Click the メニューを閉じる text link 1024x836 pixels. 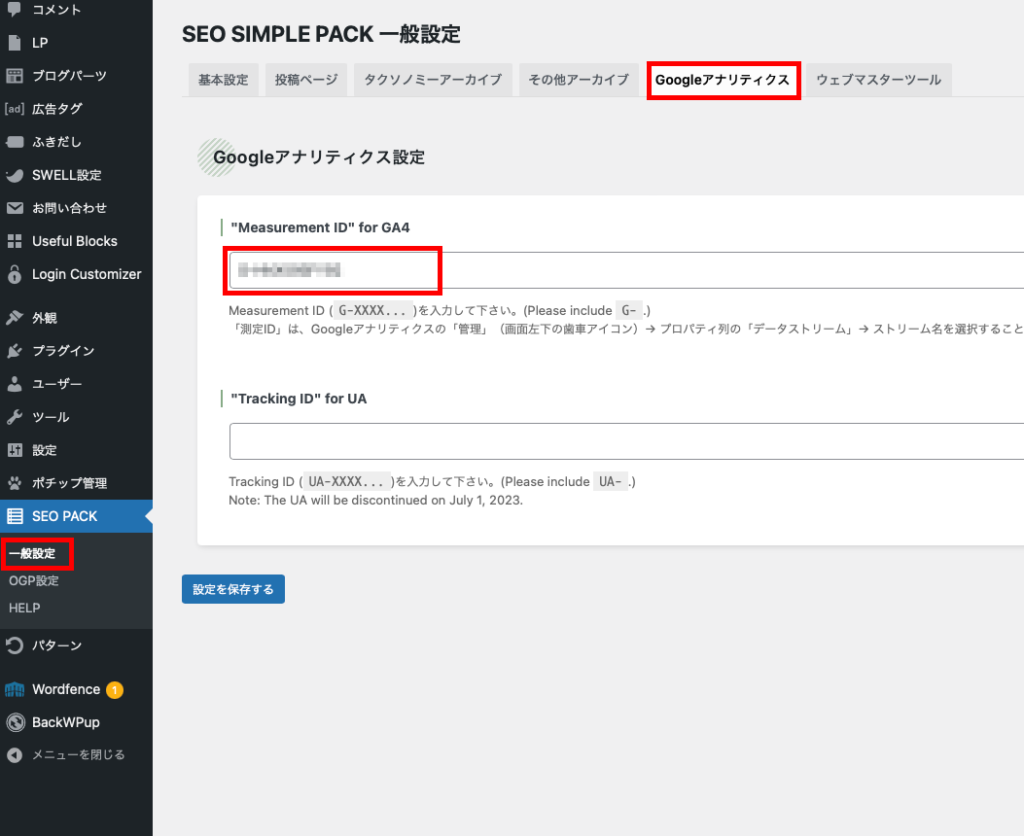tap(78, 755)
